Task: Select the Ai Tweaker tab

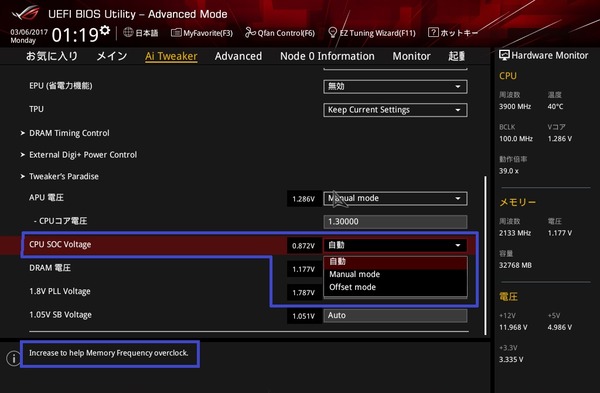Action: click(x=171, y=56)
